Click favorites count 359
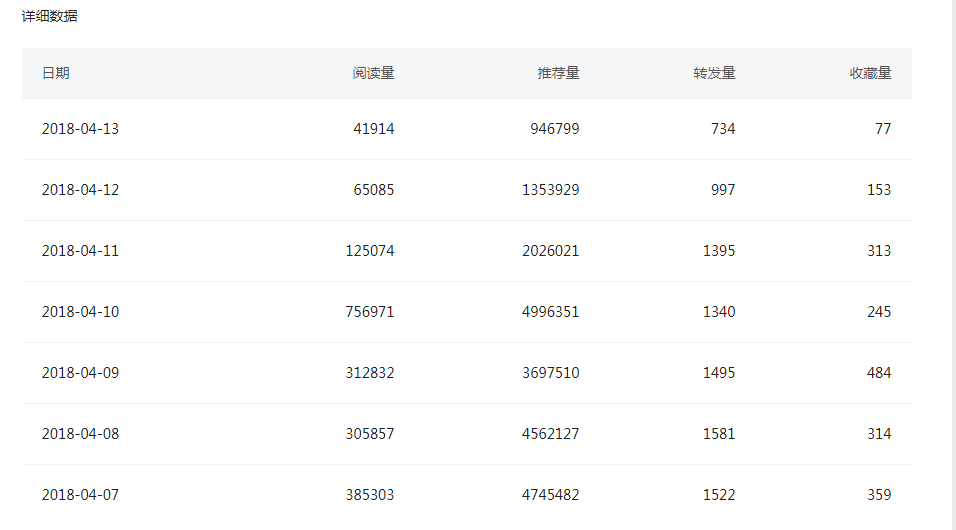 [x=879, y=495]
